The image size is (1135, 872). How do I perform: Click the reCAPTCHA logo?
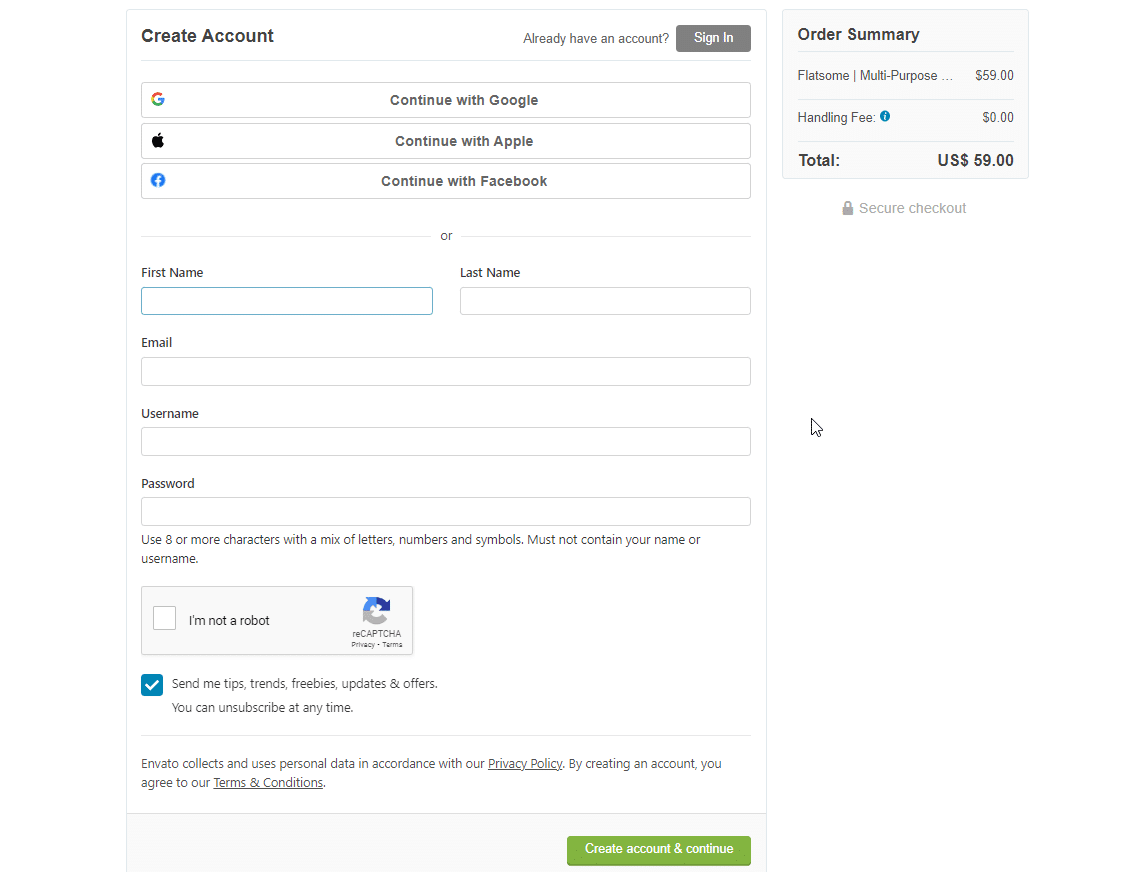click(376, 611)
